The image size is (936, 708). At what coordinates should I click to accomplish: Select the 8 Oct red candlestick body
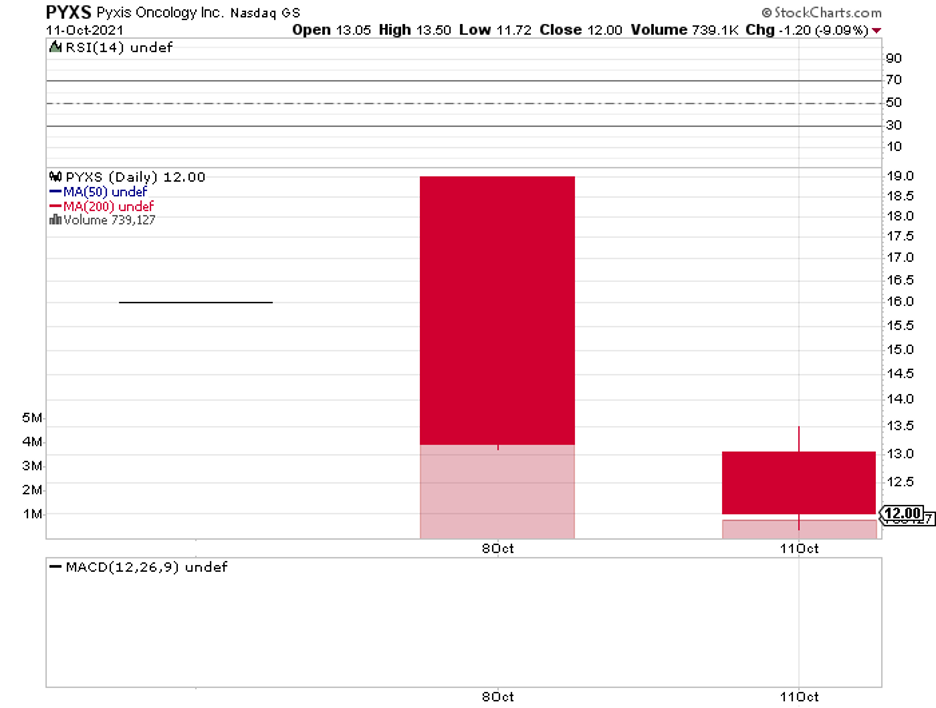497,310
